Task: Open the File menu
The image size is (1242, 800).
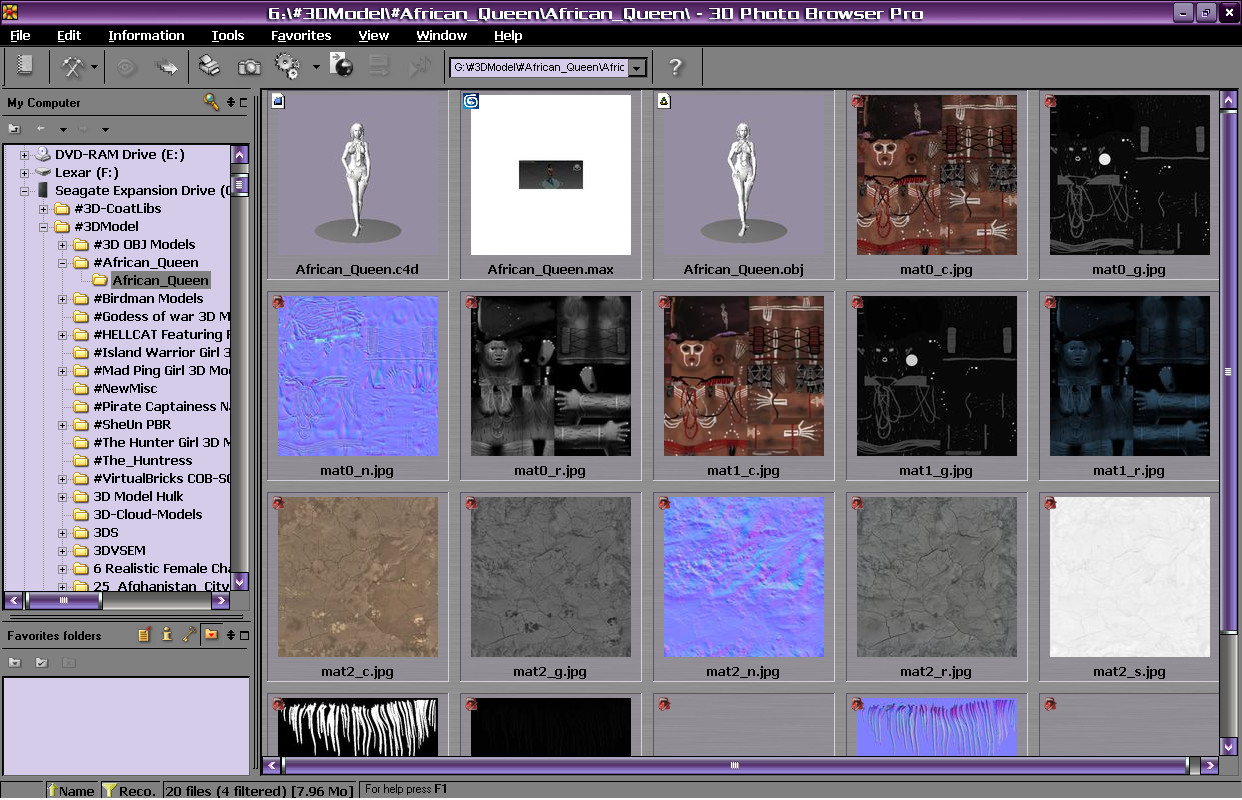Action: (x=20, y=35)
